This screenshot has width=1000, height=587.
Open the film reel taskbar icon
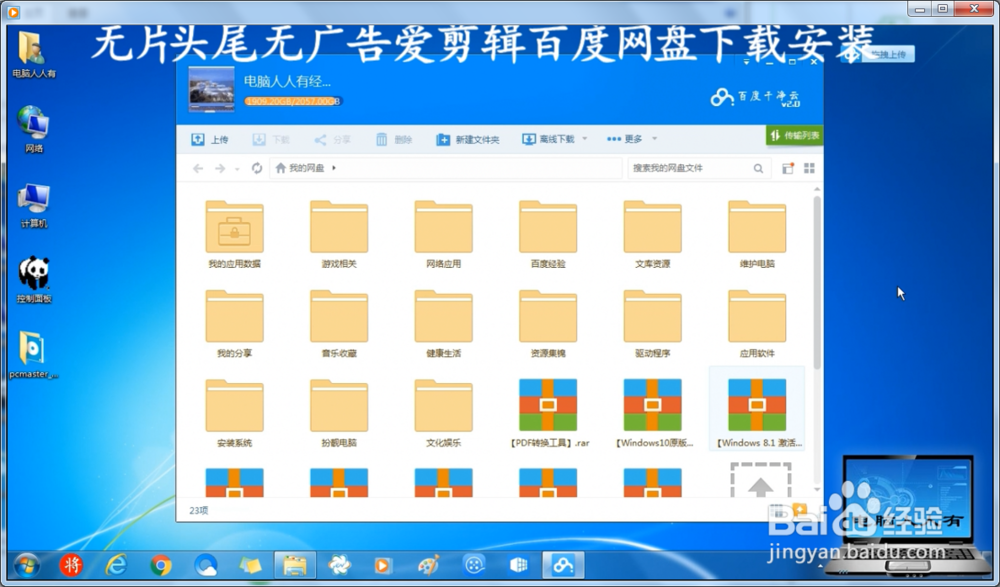click(474, 565)
